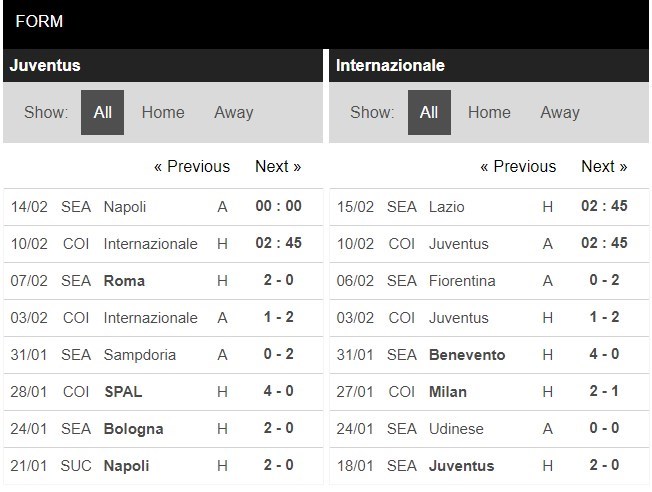652x492 pixels.
Task: Click Lazio in Internazionale fixtures
Action: pos(449,207)
